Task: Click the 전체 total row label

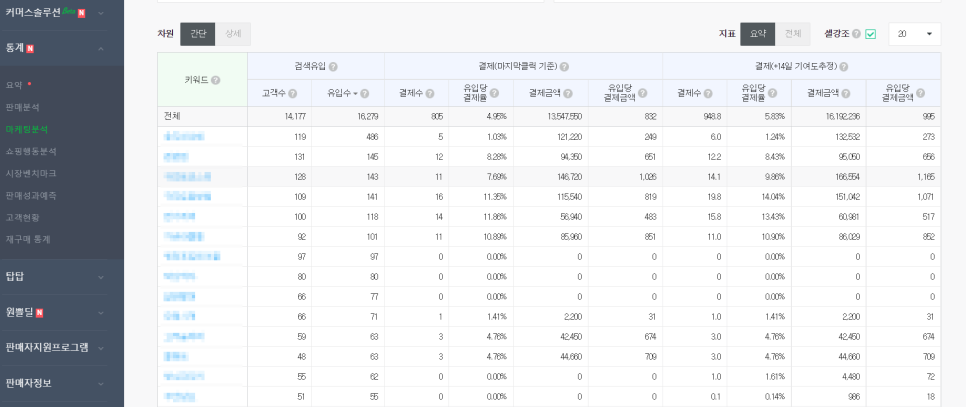Action: point(171,116)
